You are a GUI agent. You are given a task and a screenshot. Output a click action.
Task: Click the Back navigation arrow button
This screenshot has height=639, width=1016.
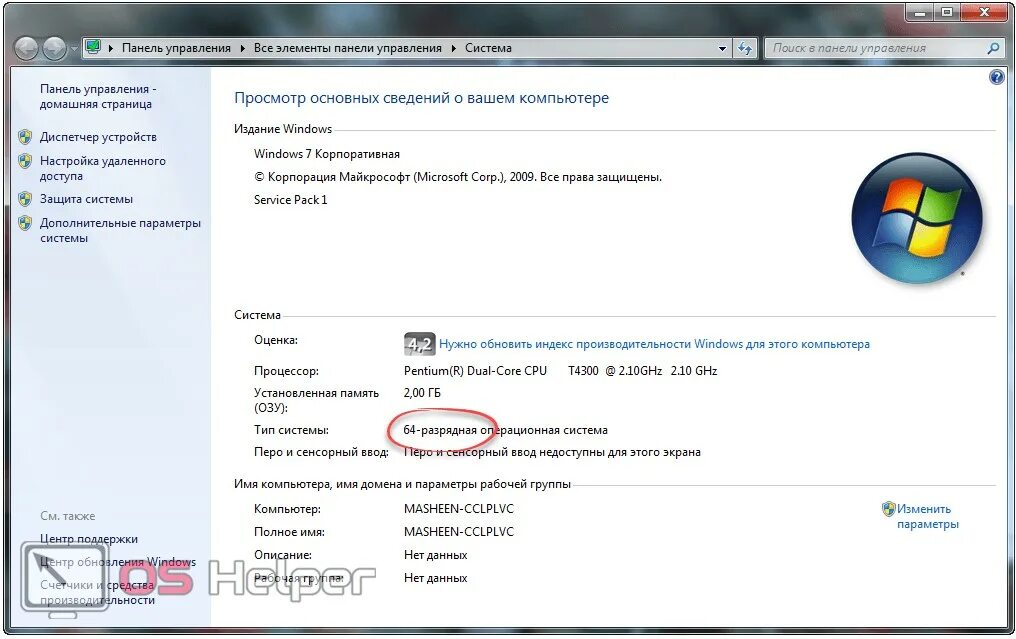click(x=26, y=49)
